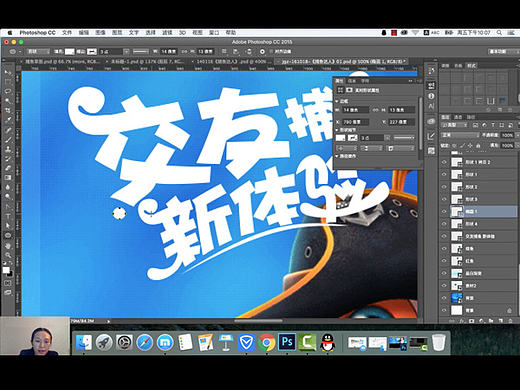Screen dimensions: 520x390
Task: Hide the 形状 2 layer
Action: 444,187
